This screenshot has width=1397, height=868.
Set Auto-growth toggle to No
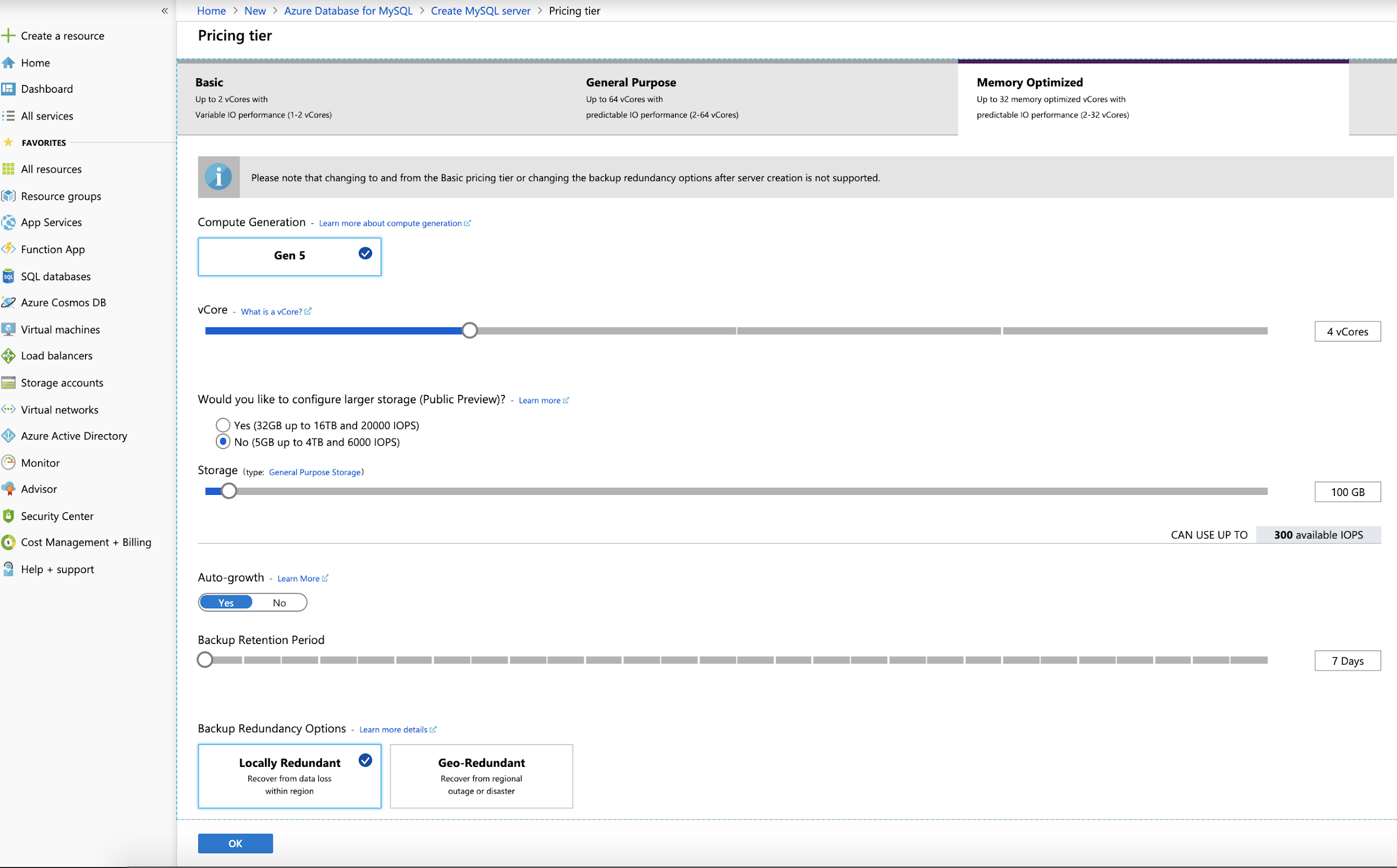[279, 603]
